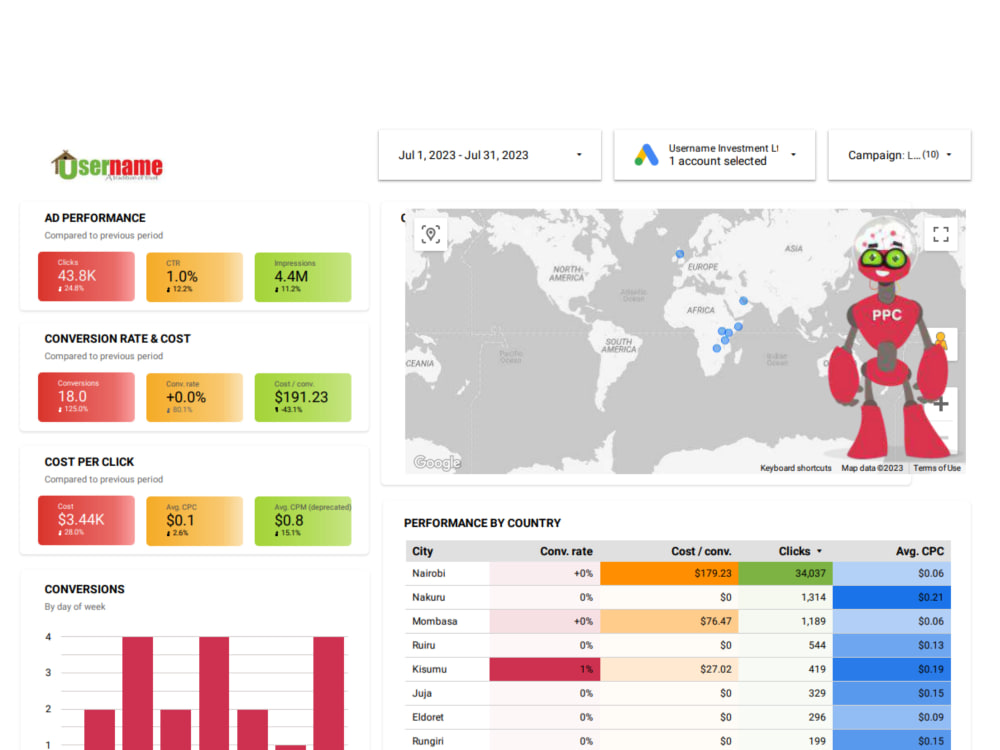Select the Eldoret row city cell
Screen dimensions: 1000x750
(x=448, y=717)
